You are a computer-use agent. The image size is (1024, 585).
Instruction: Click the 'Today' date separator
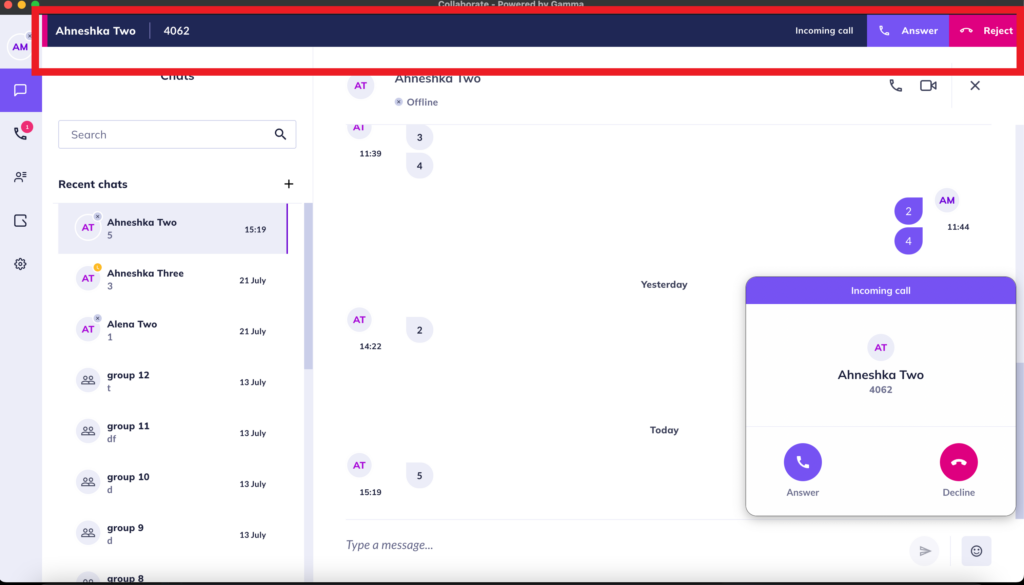[x=664, y=430]
